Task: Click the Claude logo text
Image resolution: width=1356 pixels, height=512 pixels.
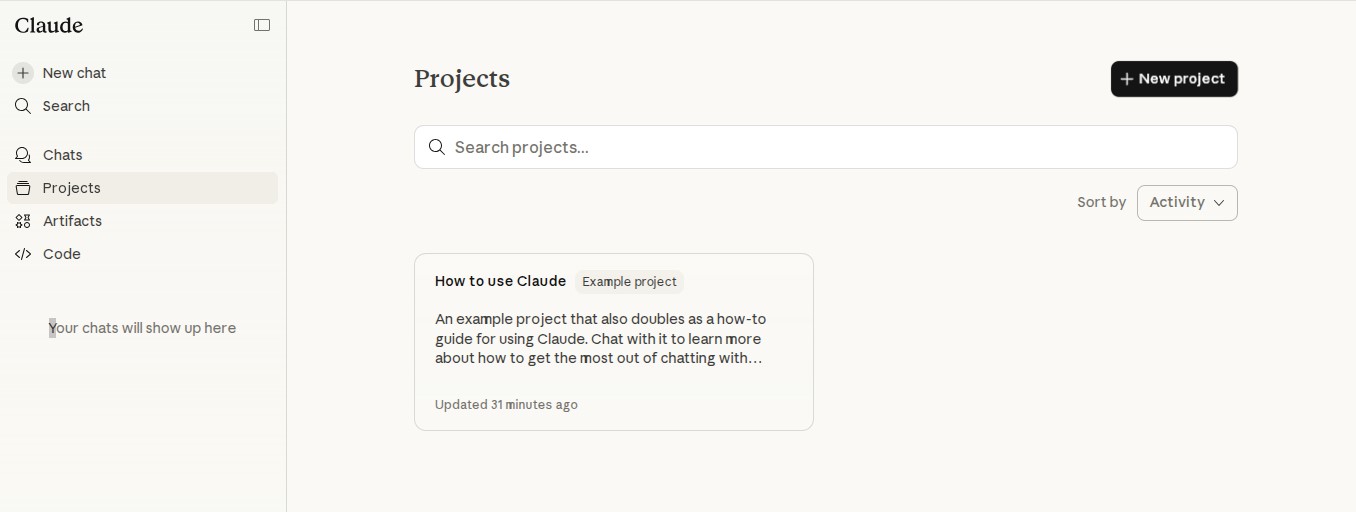Action: [x=49, y=25]
